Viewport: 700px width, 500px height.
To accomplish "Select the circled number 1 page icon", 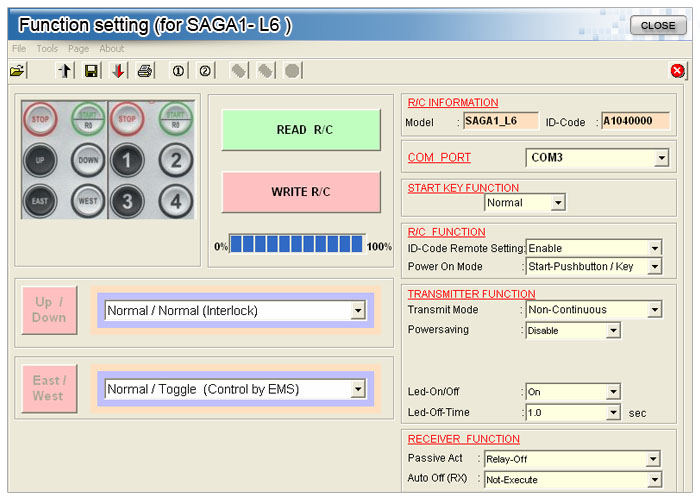I will (179, 71).
